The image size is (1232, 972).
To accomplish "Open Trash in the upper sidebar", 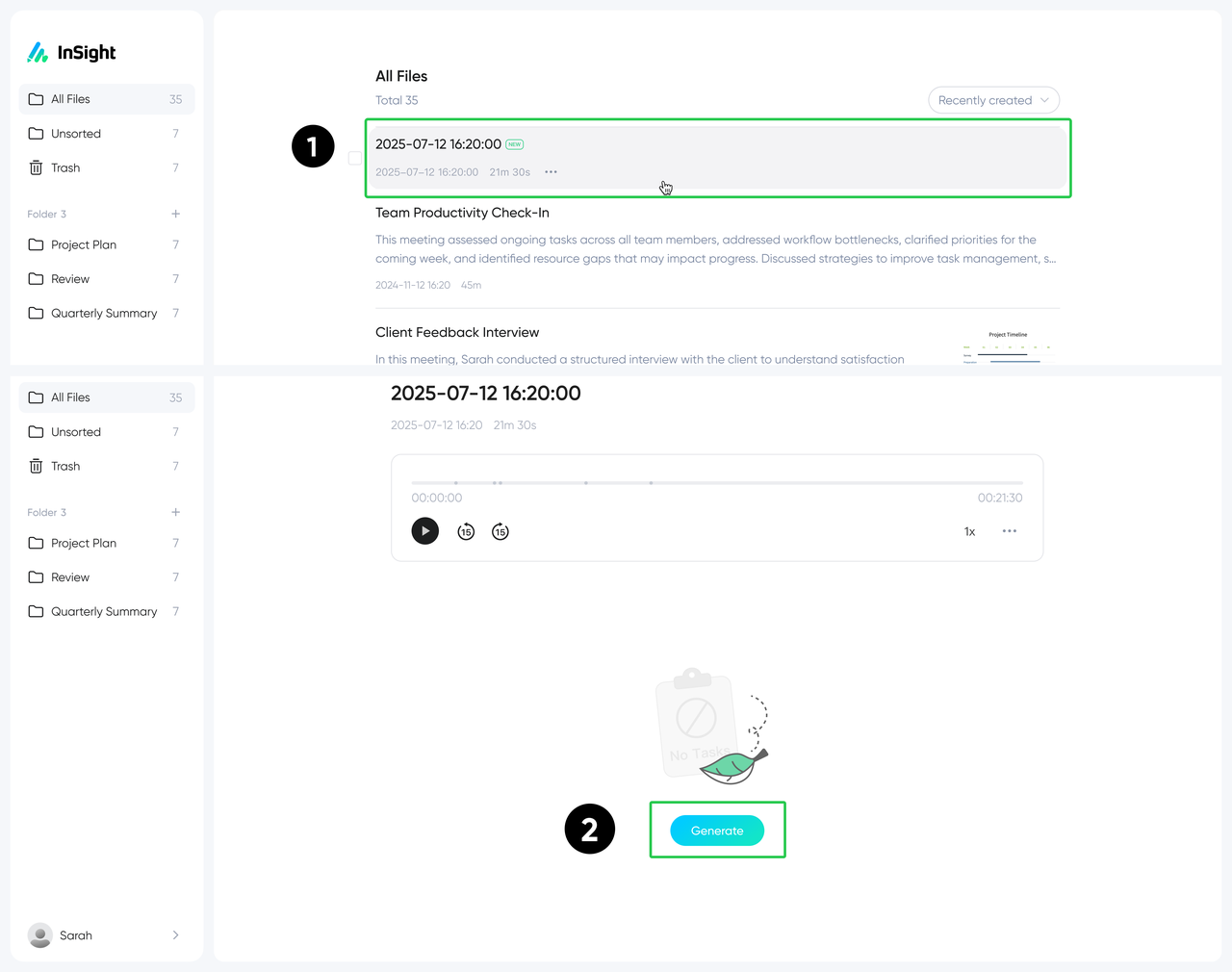I will (x=65, y=167).
